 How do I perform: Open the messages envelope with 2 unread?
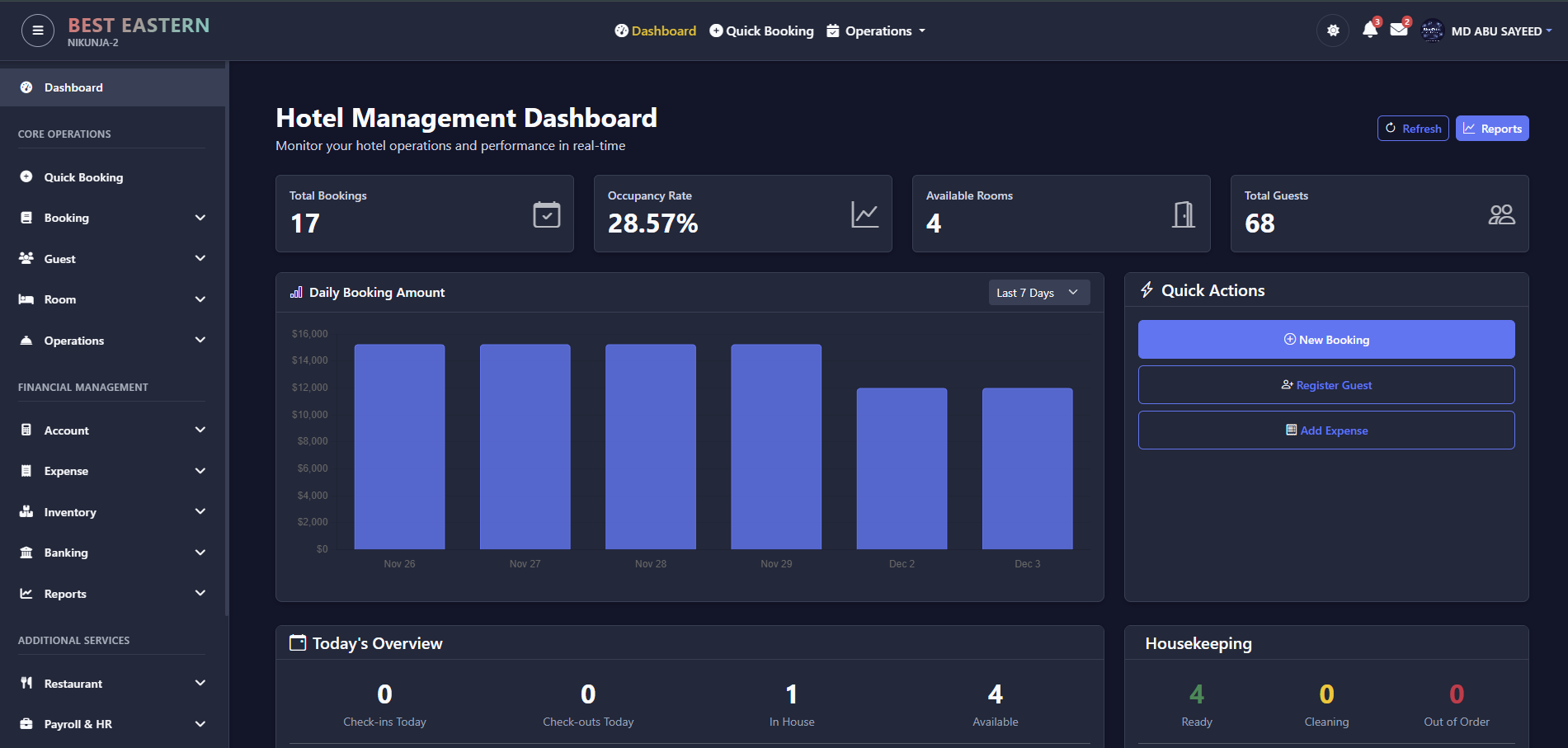[1399, 30]
